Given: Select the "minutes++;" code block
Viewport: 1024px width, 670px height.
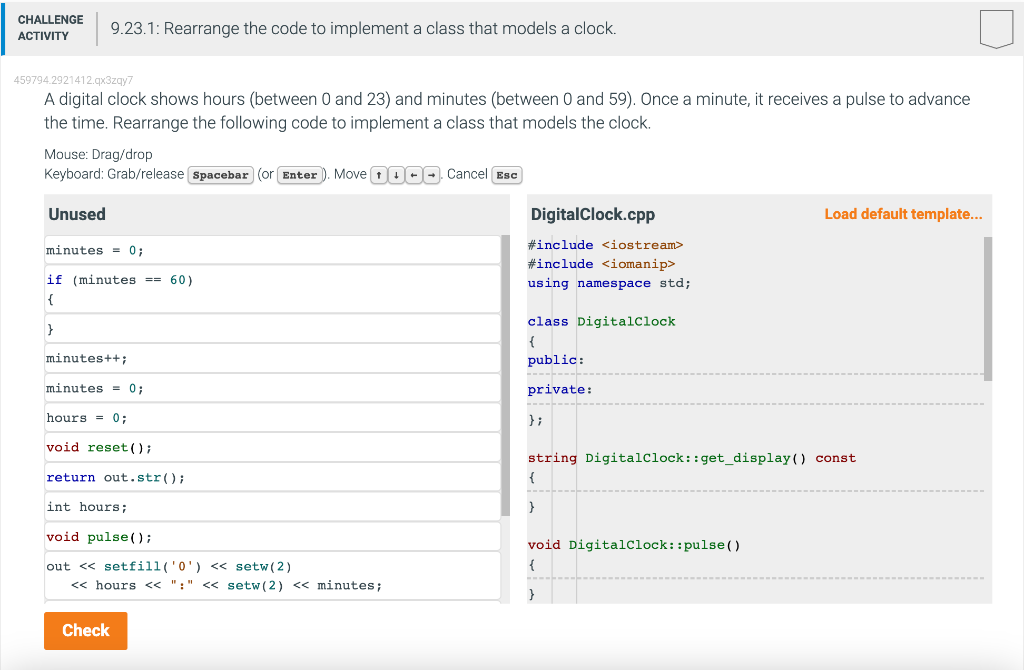Looking at the screenshot, I should (x=272, y=359).
